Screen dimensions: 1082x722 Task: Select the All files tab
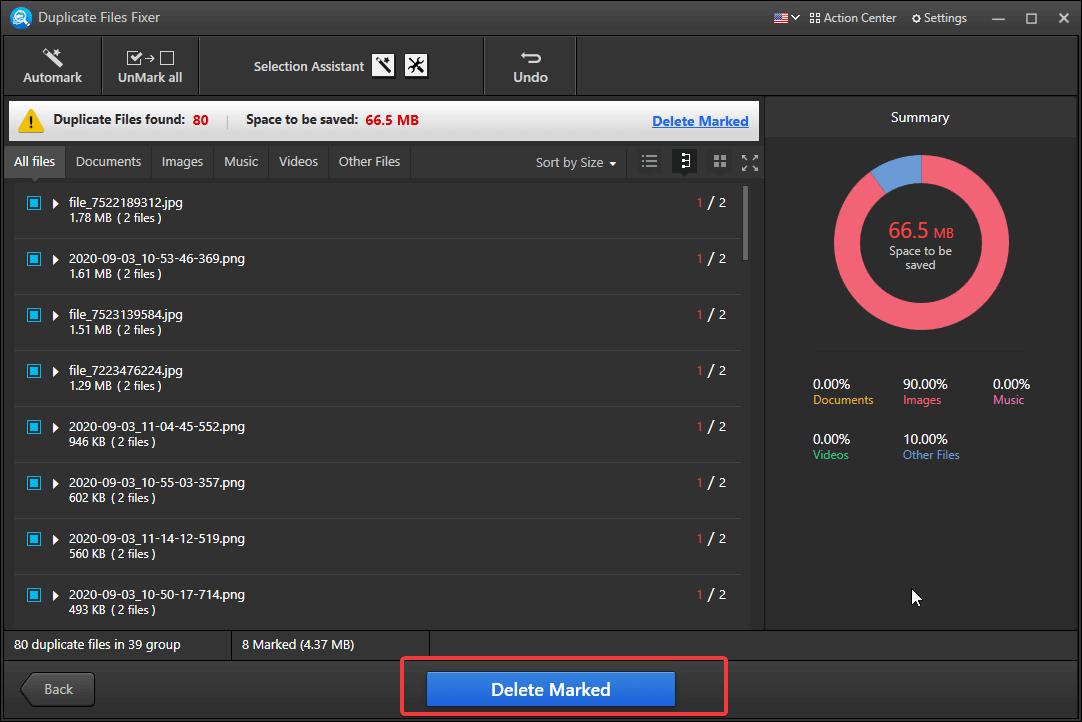[x=35, y=162]
